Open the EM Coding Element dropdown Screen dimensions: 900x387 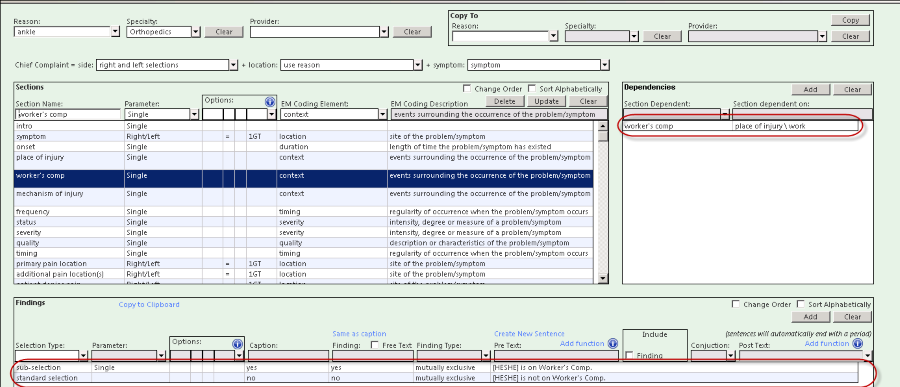383,114
